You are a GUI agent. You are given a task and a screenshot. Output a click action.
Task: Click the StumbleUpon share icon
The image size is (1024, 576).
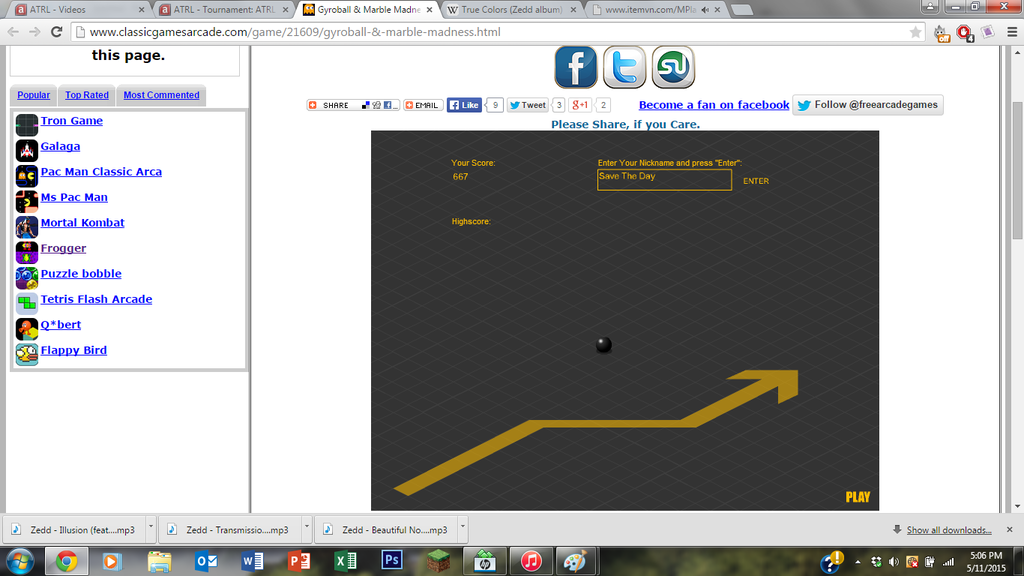673,67
